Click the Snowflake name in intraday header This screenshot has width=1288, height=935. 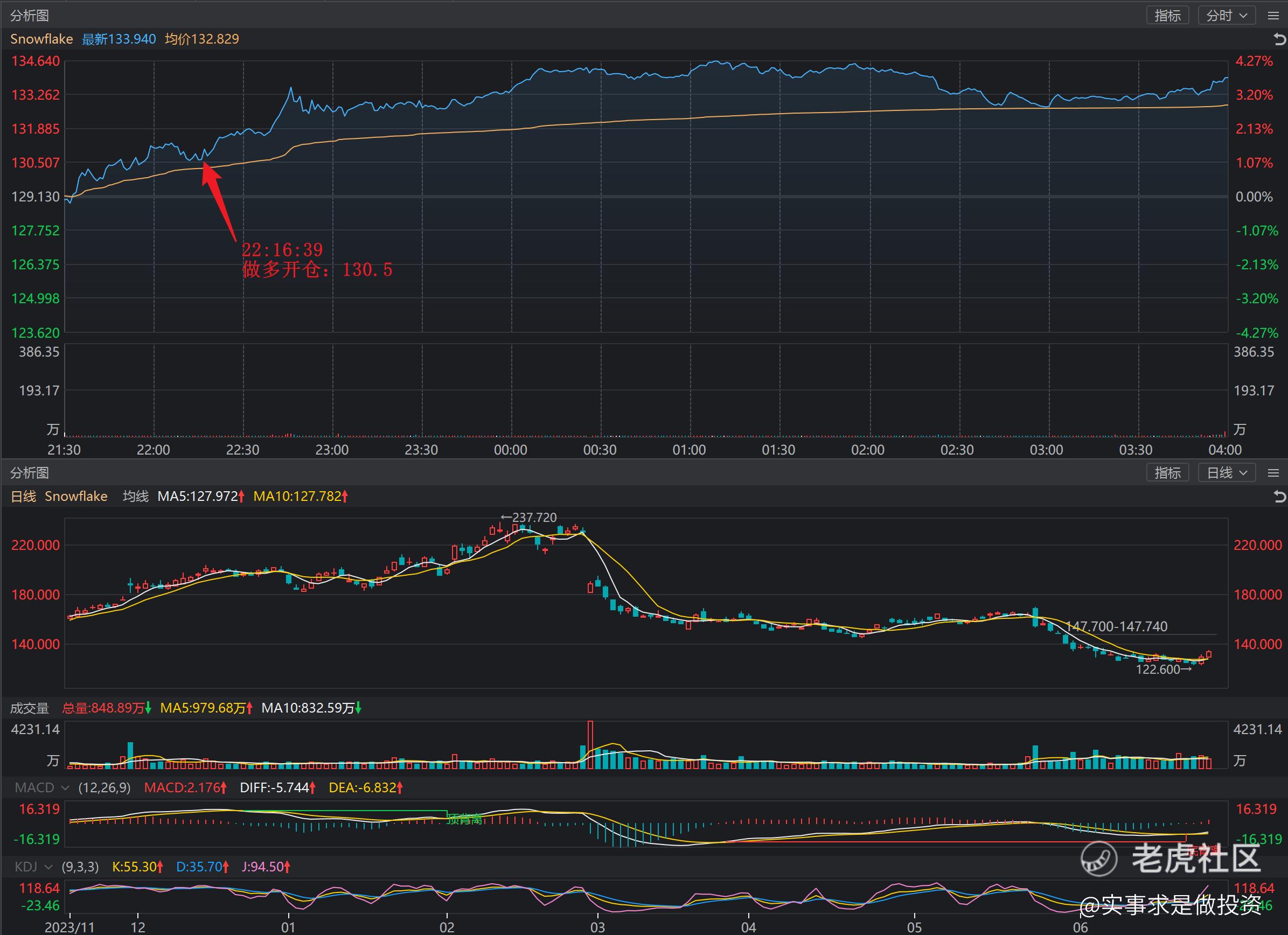41,39
